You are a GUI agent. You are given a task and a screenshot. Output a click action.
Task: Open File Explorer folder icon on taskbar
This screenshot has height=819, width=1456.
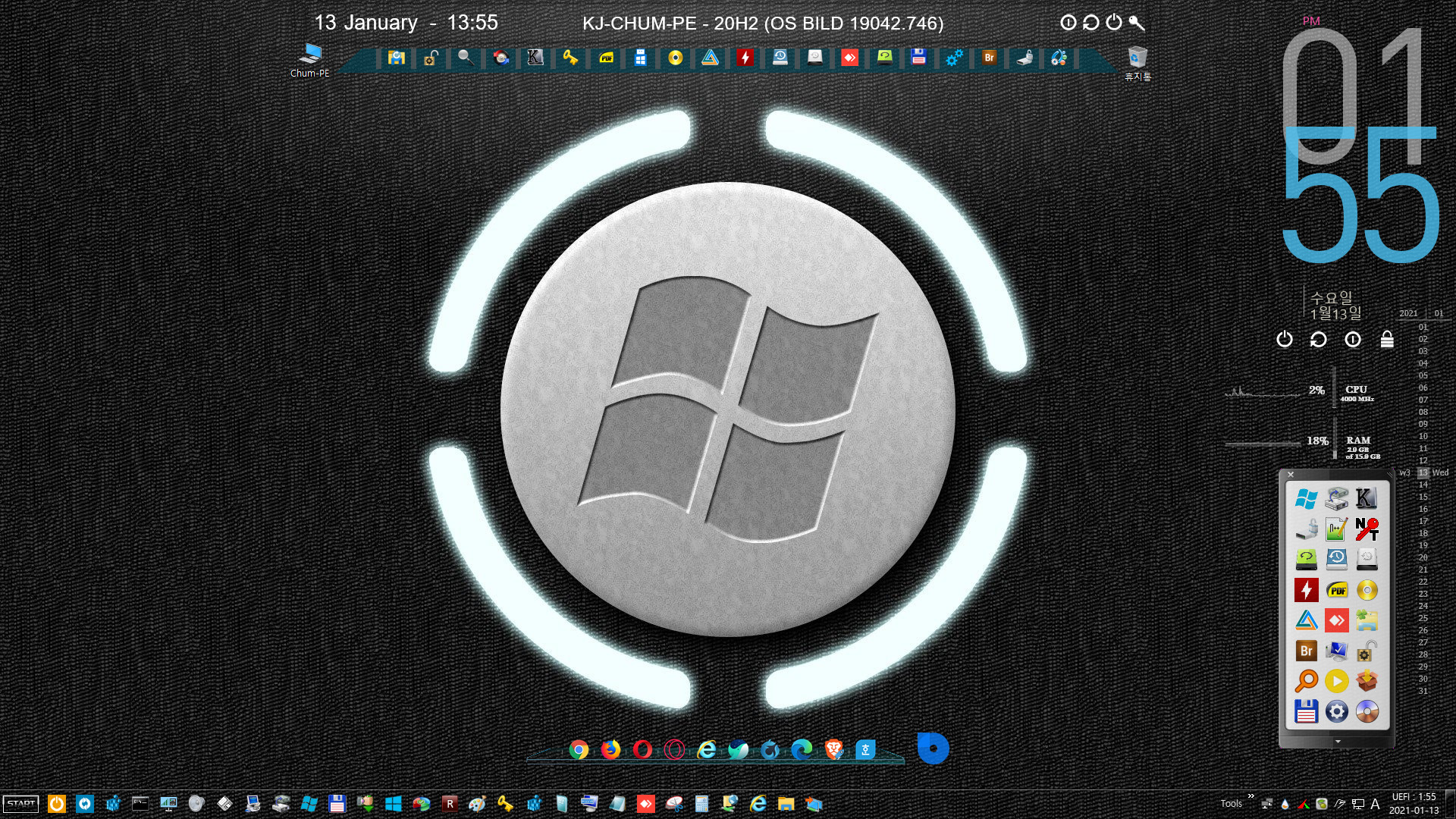click(786, 804)
